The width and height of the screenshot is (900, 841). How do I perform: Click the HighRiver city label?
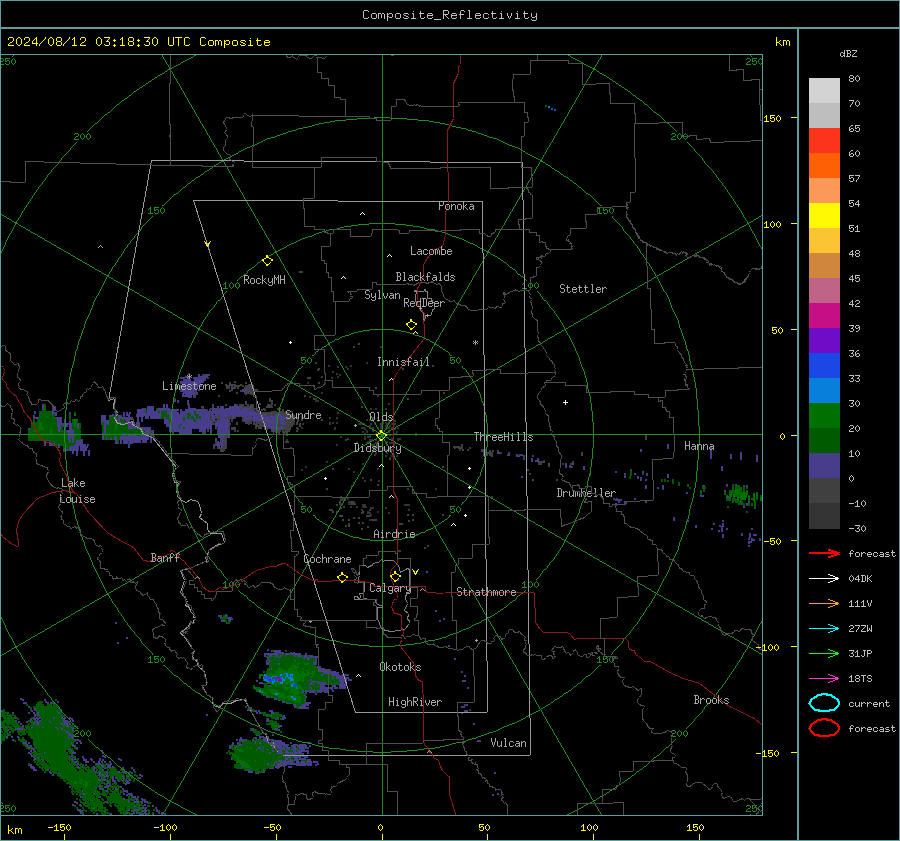point(415,703)
